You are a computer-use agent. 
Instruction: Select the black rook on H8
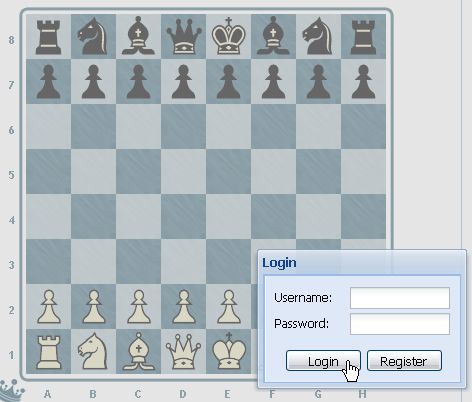363,37
